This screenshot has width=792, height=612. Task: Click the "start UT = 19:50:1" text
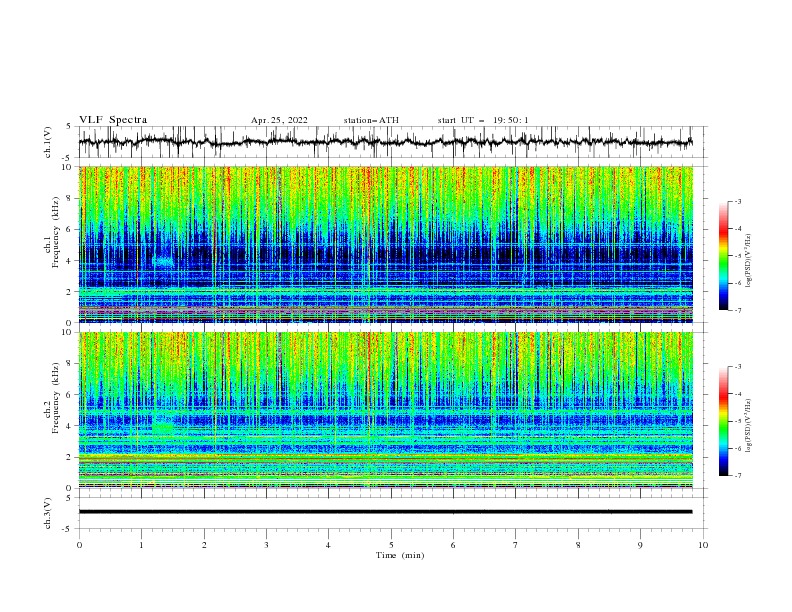pos(483,120)
